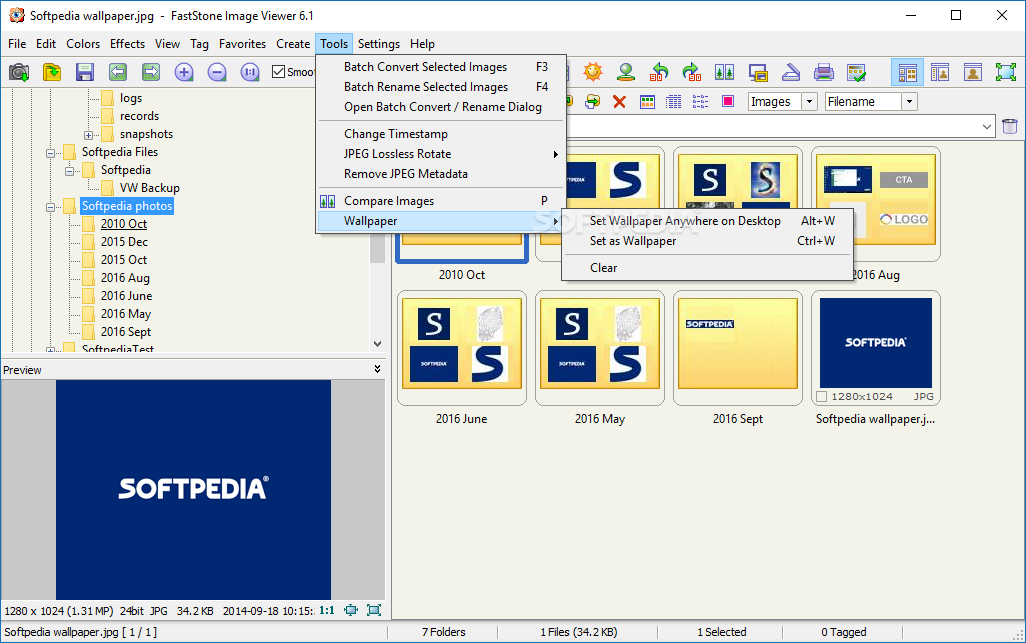Go to next image with right arrow
This screenshot has height=643, width=1026.
(150, 72)
